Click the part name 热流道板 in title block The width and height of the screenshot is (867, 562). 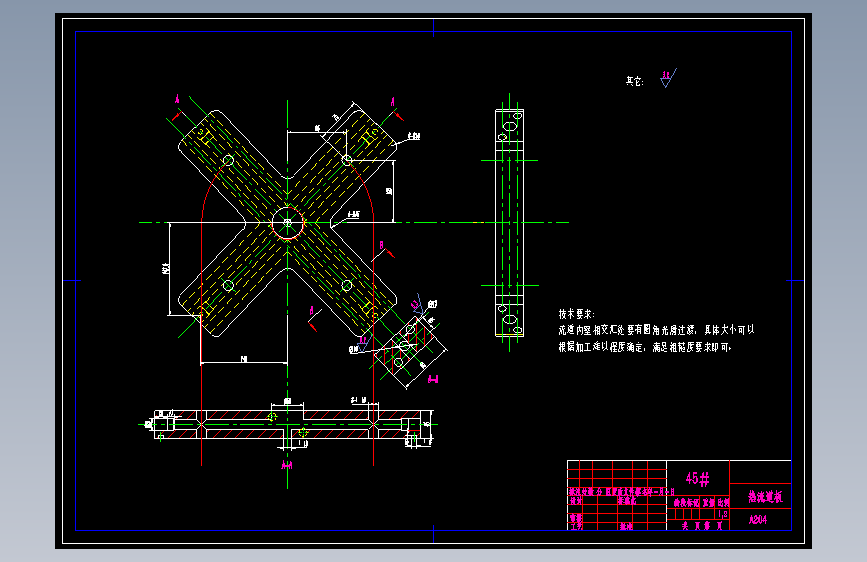coord(766,497)
